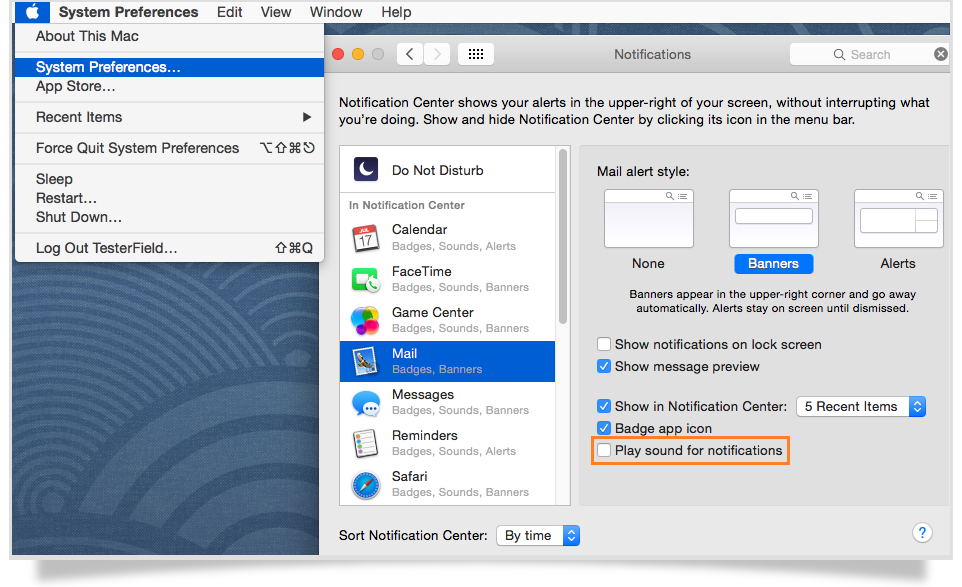
Task: Choose the None style label
Action: 648,264
